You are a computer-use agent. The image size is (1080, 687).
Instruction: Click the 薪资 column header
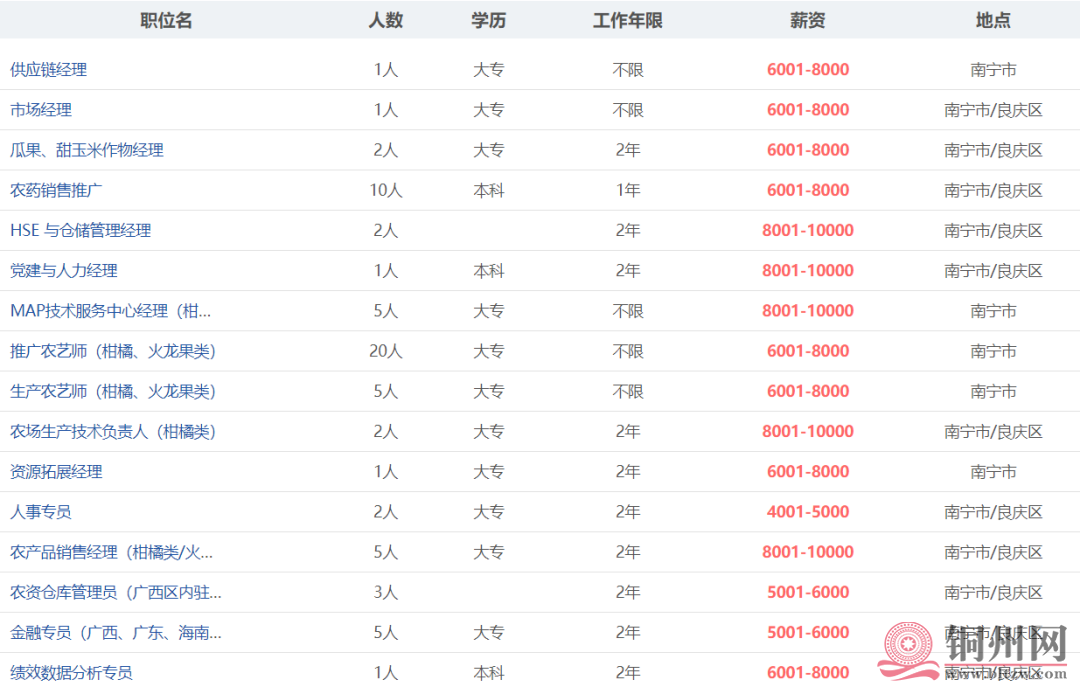click(x=807, y=20)
